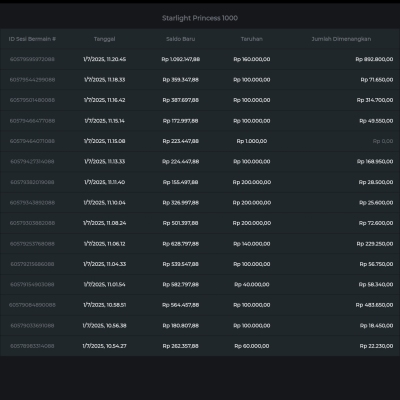Click the ID Sesi Bermain # column header

(x=32, y=39)
